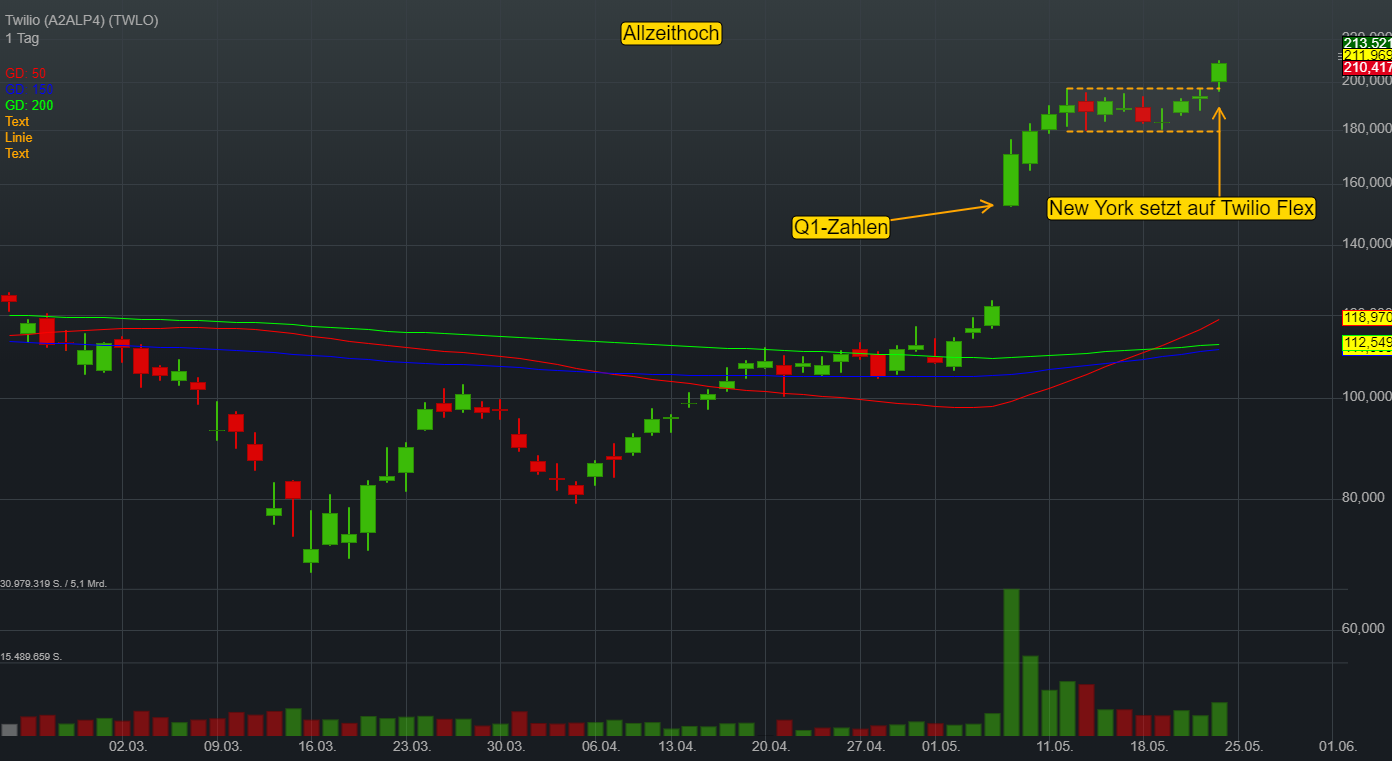Click the green GD: 200 legend entry
This screenshot has width=1392, height=761.
[29, 105]
